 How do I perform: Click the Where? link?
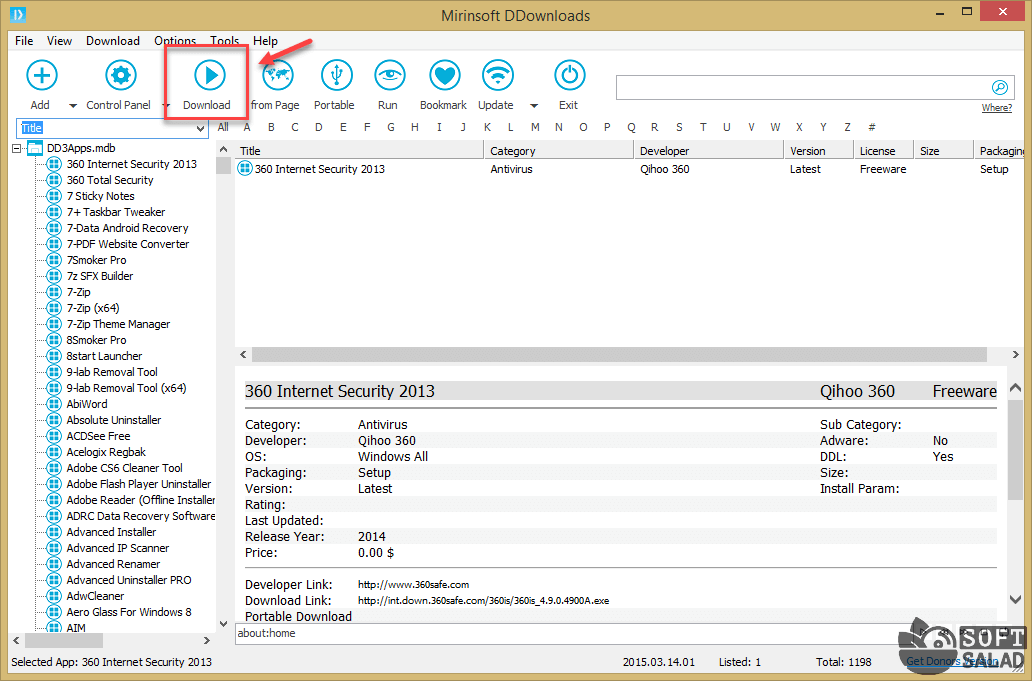pyautogui.click(x=996, y=108)
